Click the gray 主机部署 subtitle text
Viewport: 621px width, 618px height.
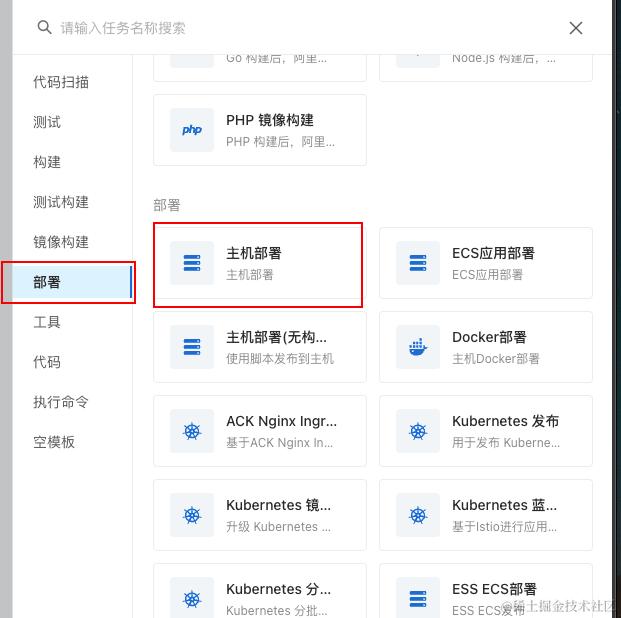(x=250, y=275)
